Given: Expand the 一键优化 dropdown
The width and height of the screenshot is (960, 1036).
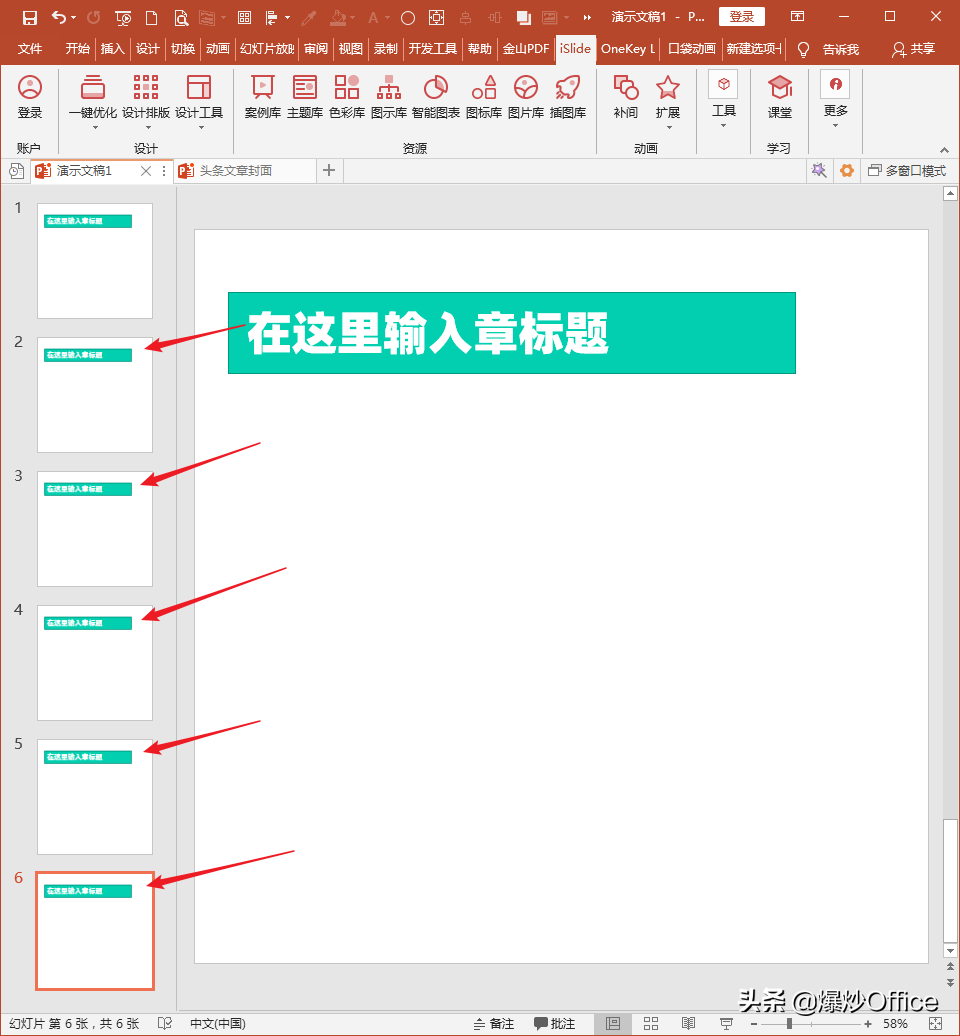Looking at the screenshot, I should point(95,128).
